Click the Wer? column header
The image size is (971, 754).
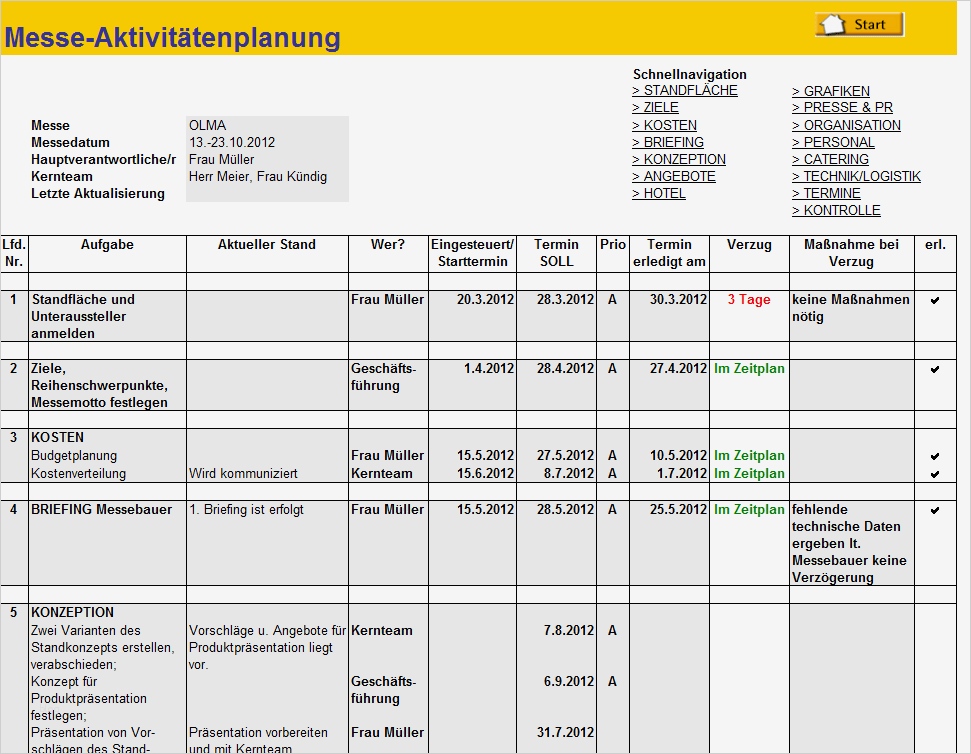tap(388, 253)
